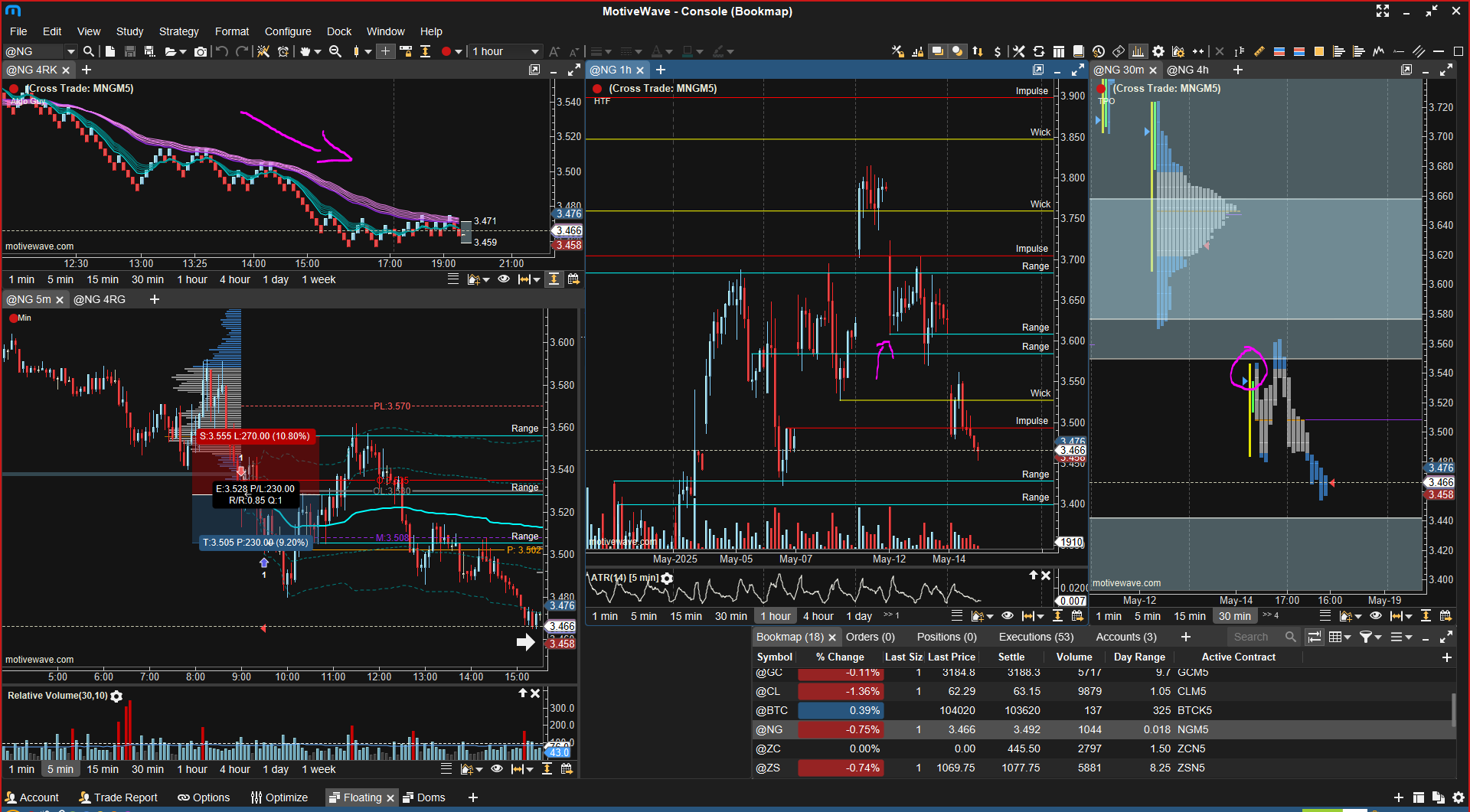The width and height of the screenshot is (1470, 812).
Task: Select 15 min bar size on the @NG 1h chart
Action: point(686,616)
